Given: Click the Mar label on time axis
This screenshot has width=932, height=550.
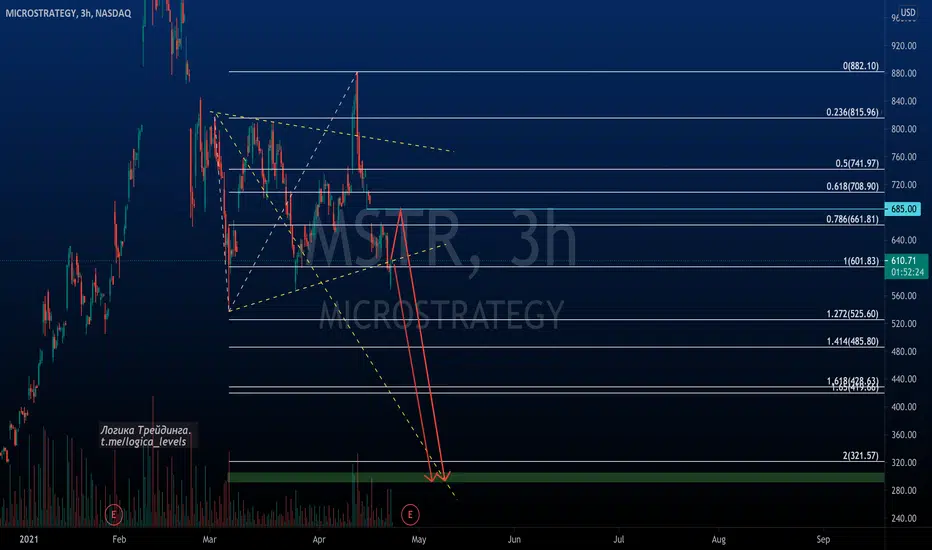Looking at the screenshot, I should click(x=209, y=539).
